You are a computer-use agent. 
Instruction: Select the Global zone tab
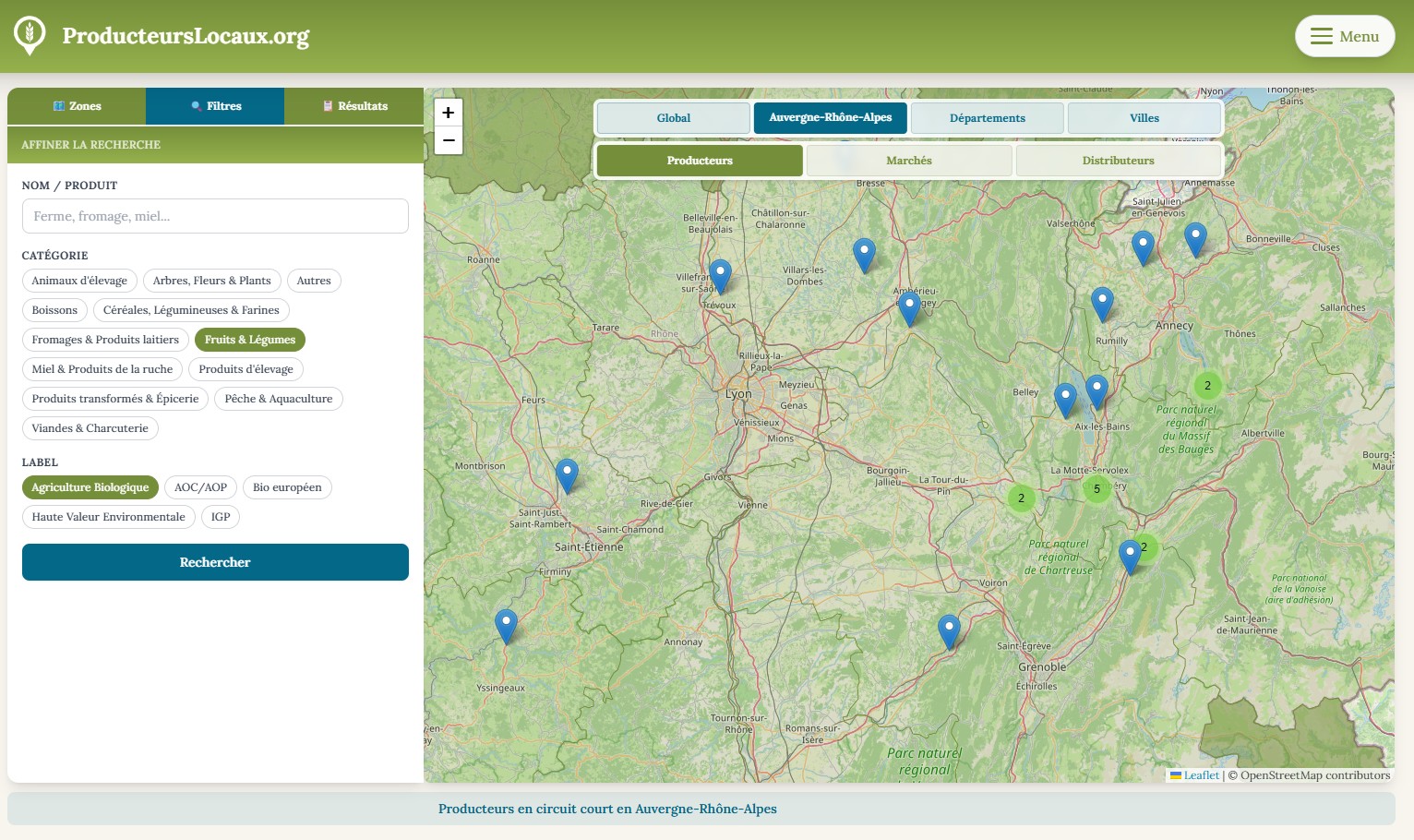point(673,118)
